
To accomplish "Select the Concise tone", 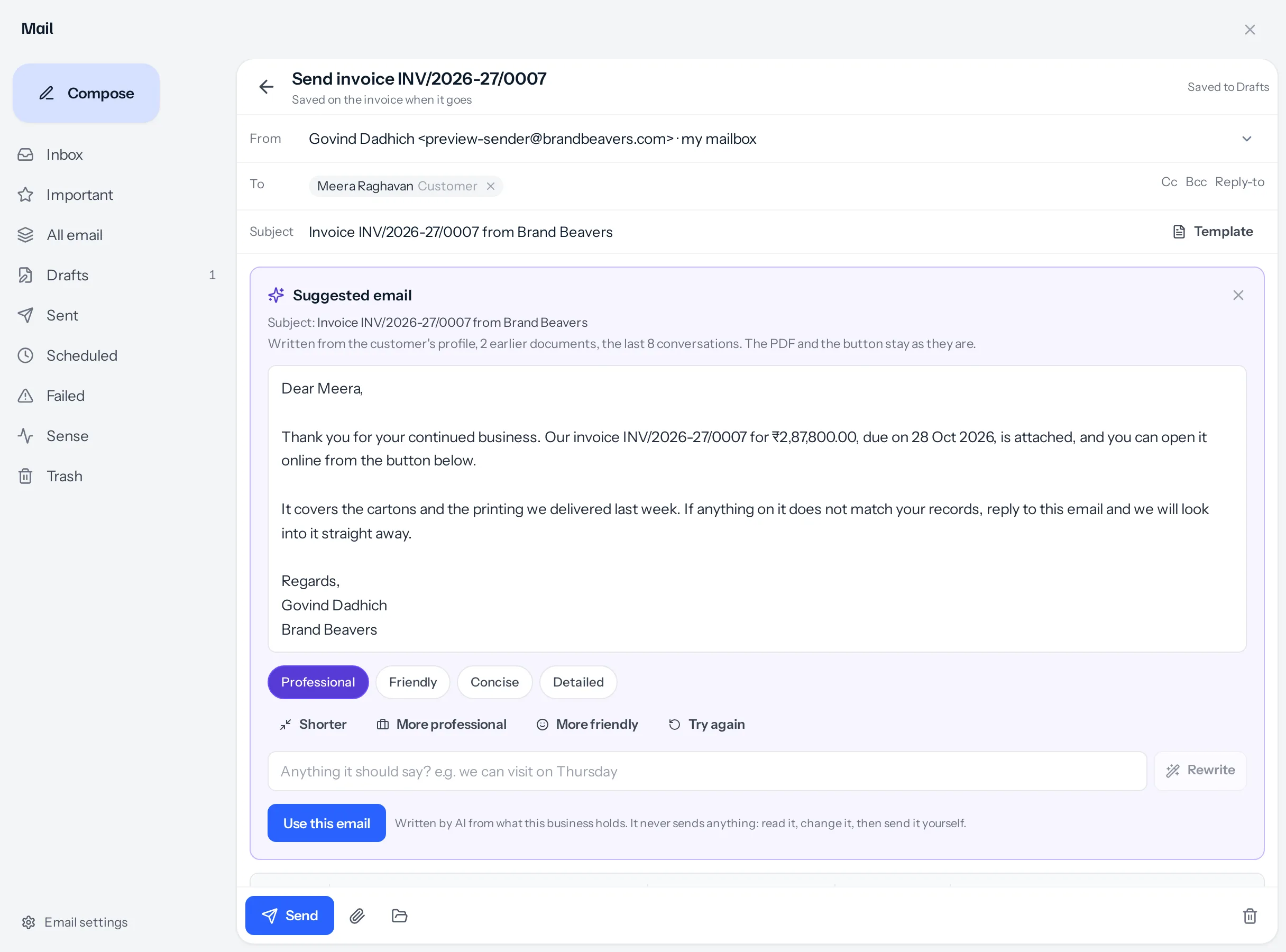I will (x=495, y=682).
